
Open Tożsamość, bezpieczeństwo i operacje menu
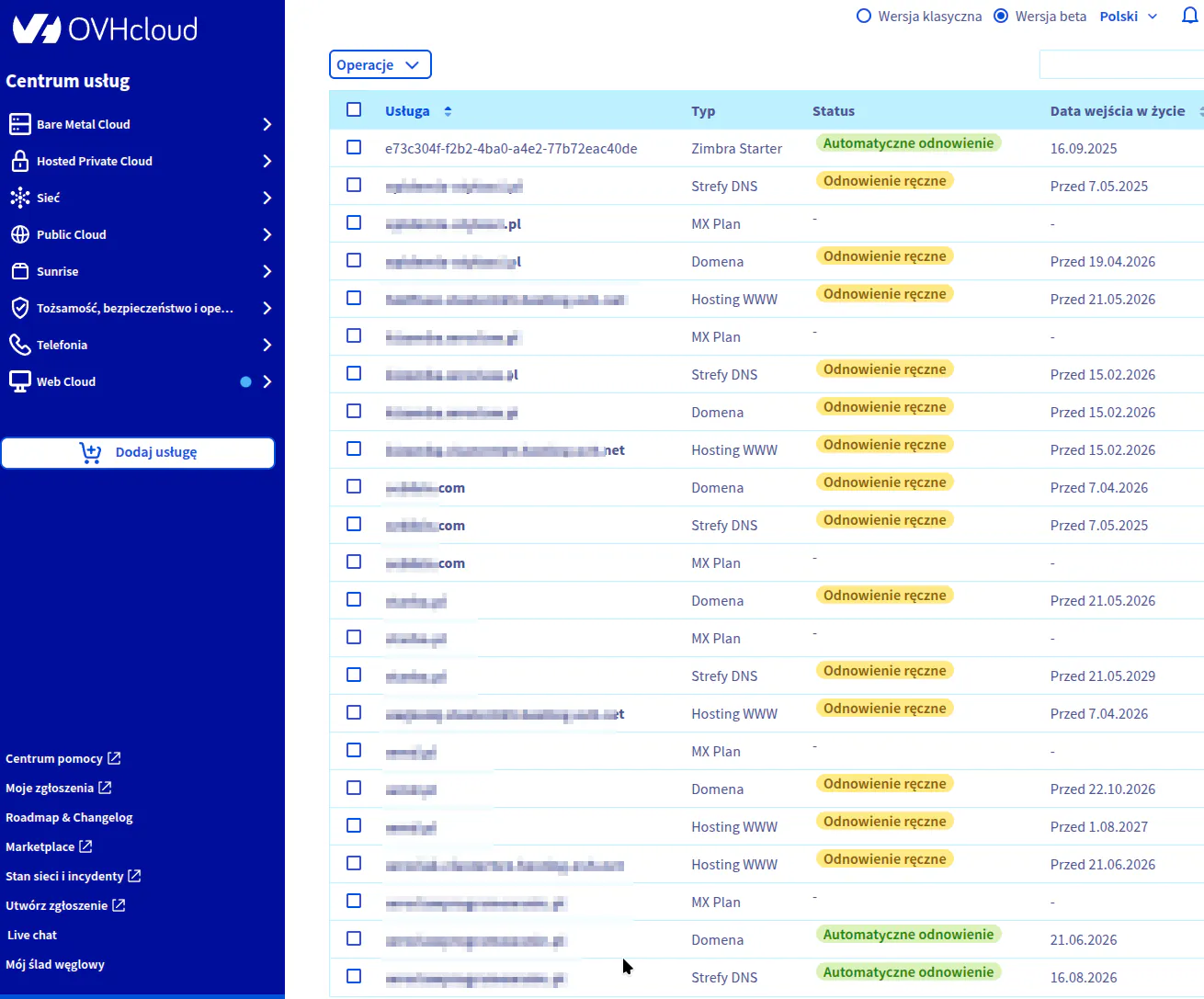(x=135, y=308)
